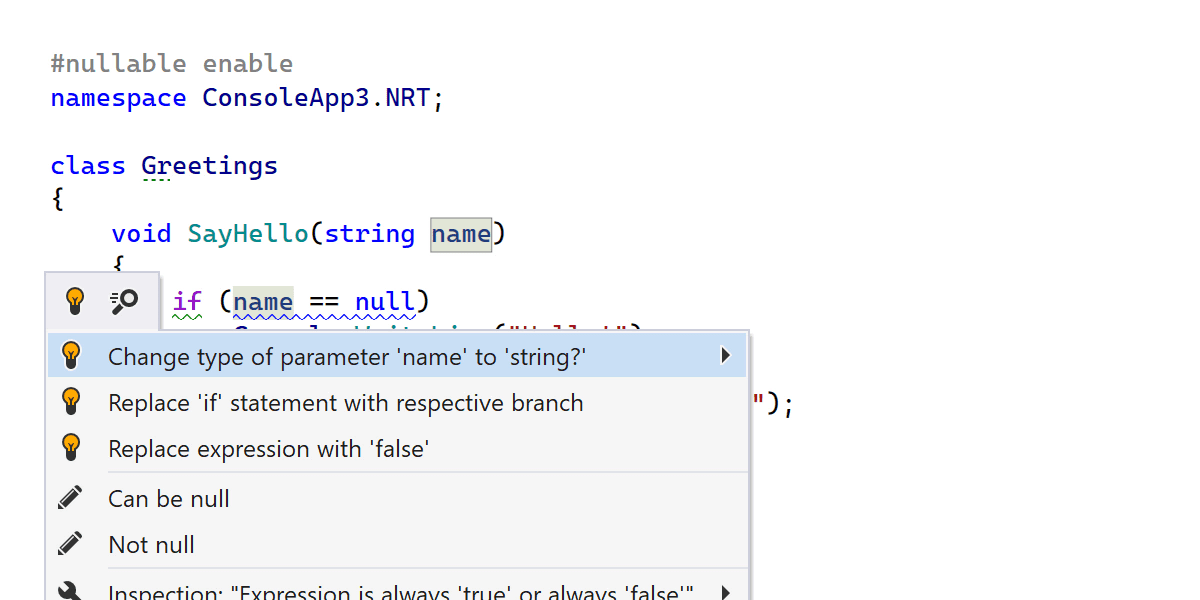
Task: Click the 'namespace' keyword
Action: (x=119, y=98)
